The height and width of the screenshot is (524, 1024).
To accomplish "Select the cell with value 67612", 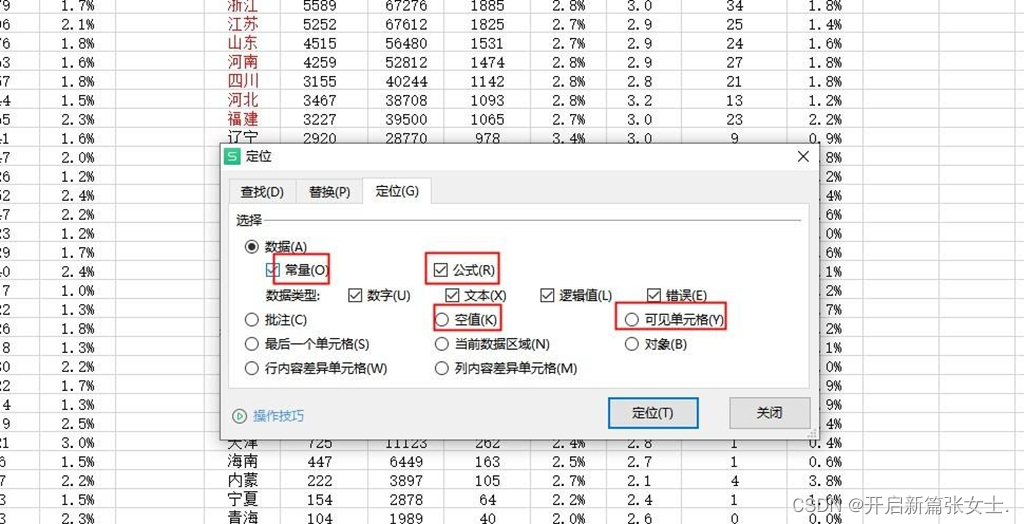I will (406, 25).
